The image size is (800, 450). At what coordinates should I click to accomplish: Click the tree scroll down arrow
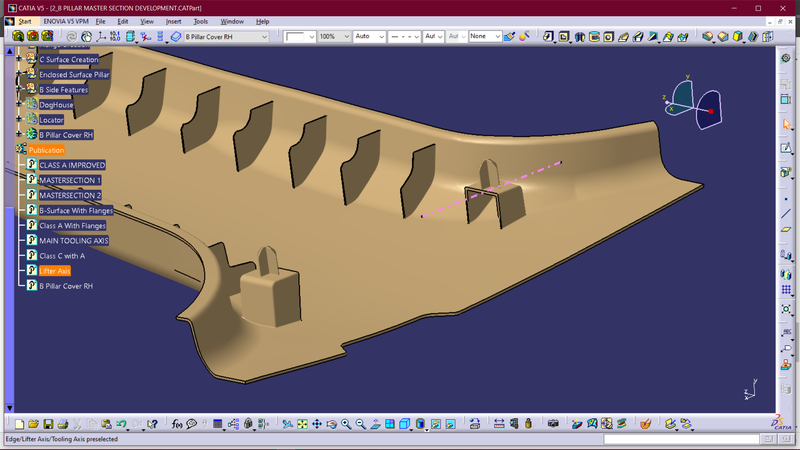point(10,408)
